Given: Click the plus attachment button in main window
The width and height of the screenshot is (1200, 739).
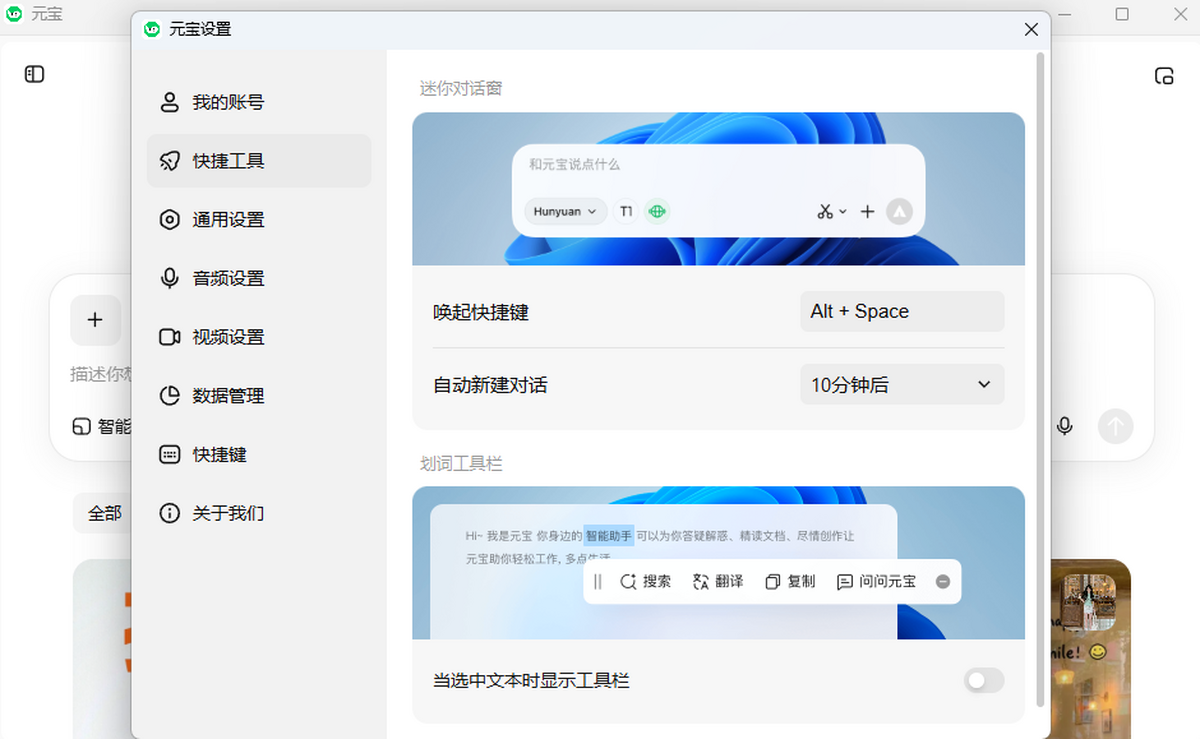Looking at the screenshot, I should [95, 320].
